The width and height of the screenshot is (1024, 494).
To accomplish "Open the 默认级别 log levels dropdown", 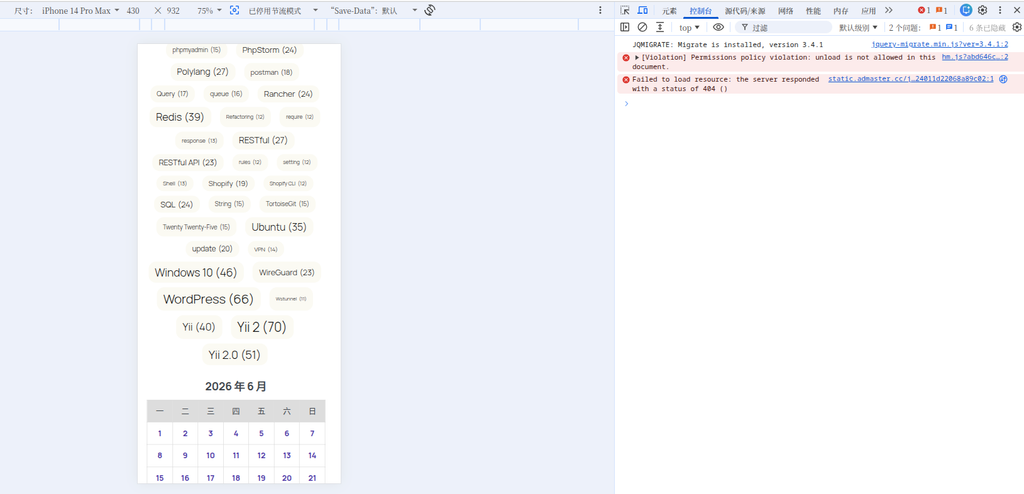I will coord(858,27).
